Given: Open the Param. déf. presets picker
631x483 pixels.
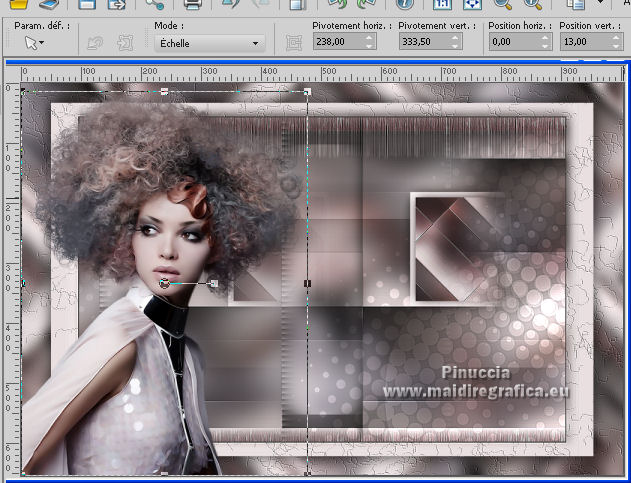Looking at the screenshot, I should pyautogui.click(x=35, y=42).
